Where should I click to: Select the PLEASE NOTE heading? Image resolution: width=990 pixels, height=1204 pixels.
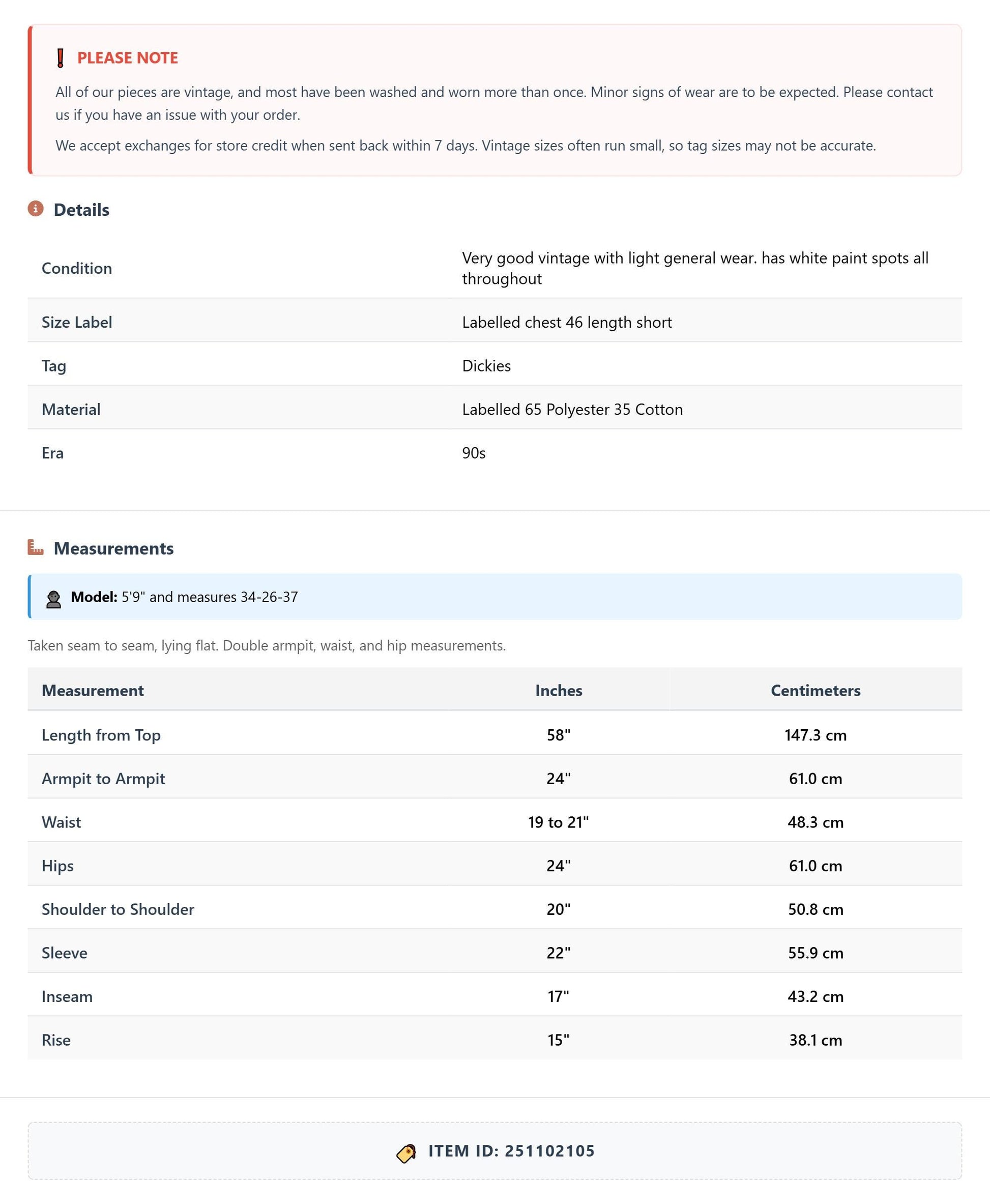(128, 58)
